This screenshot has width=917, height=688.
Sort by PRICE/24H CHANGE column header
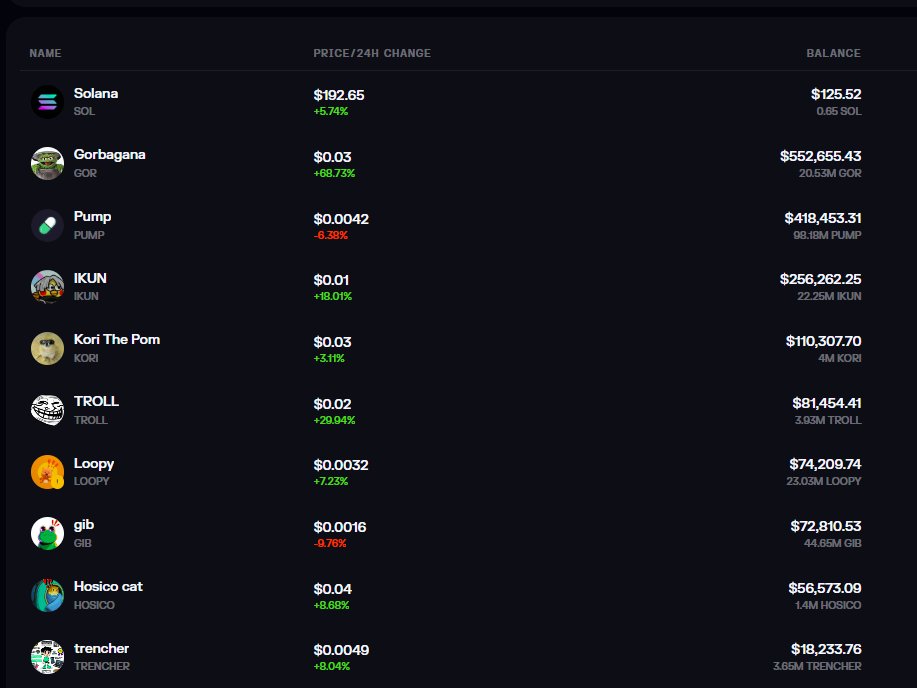372,53
